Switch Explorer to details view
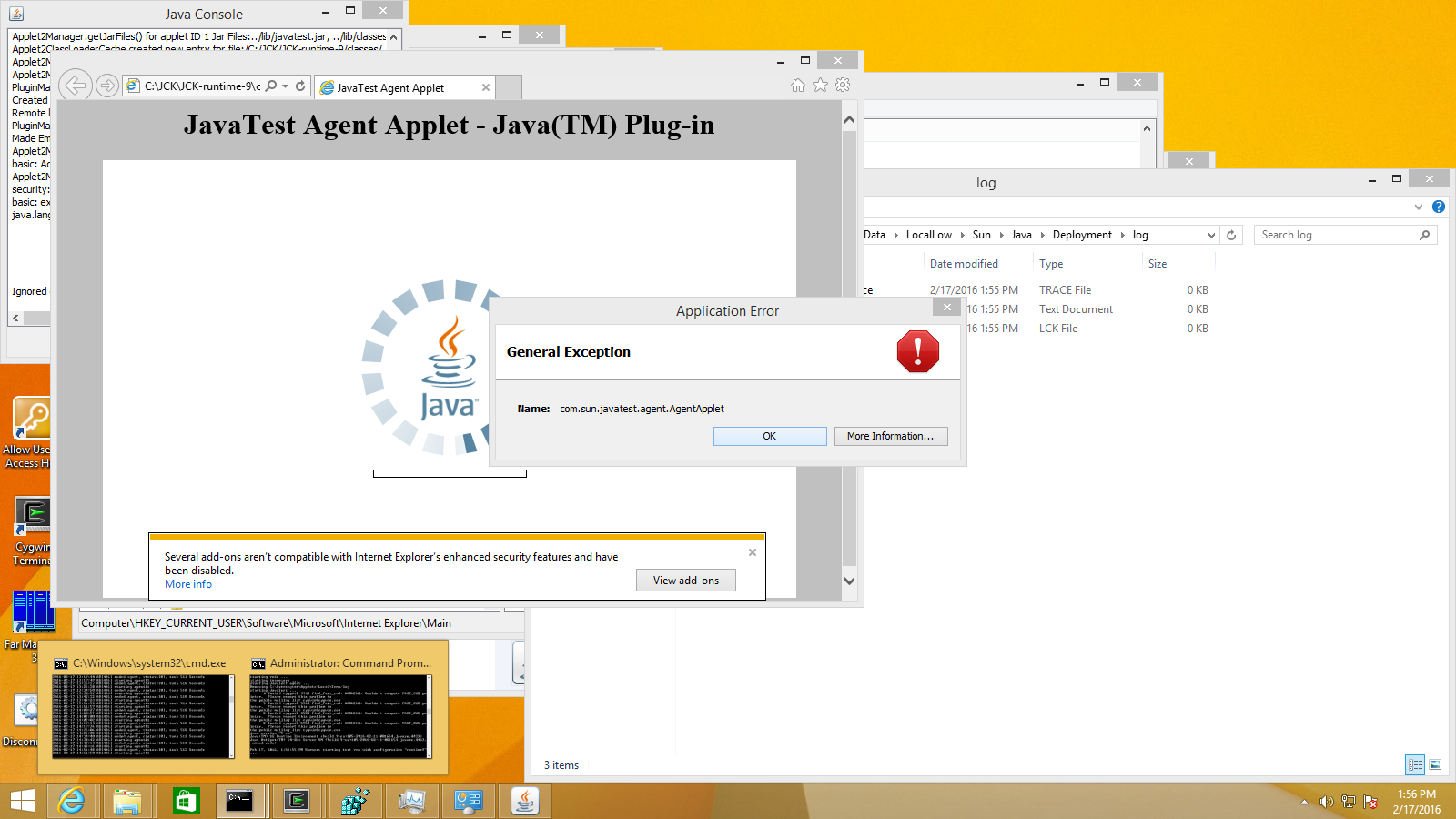Image resolution: width=1456 pixels, height=819 pixels. [x=1415, y=764]
